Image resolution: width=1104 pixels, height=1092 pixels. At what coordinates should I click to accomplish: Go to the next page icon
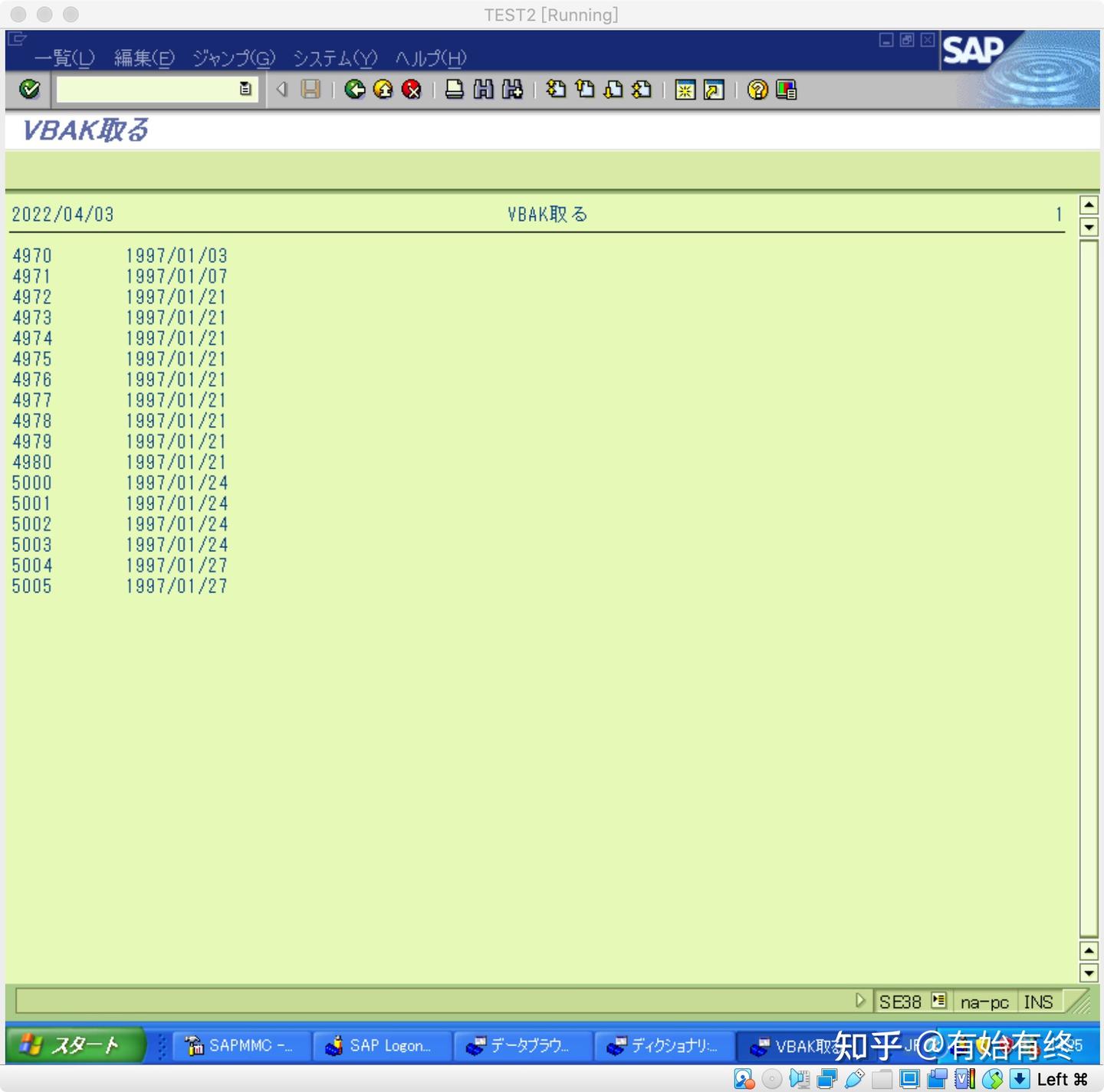click(613, 90)
